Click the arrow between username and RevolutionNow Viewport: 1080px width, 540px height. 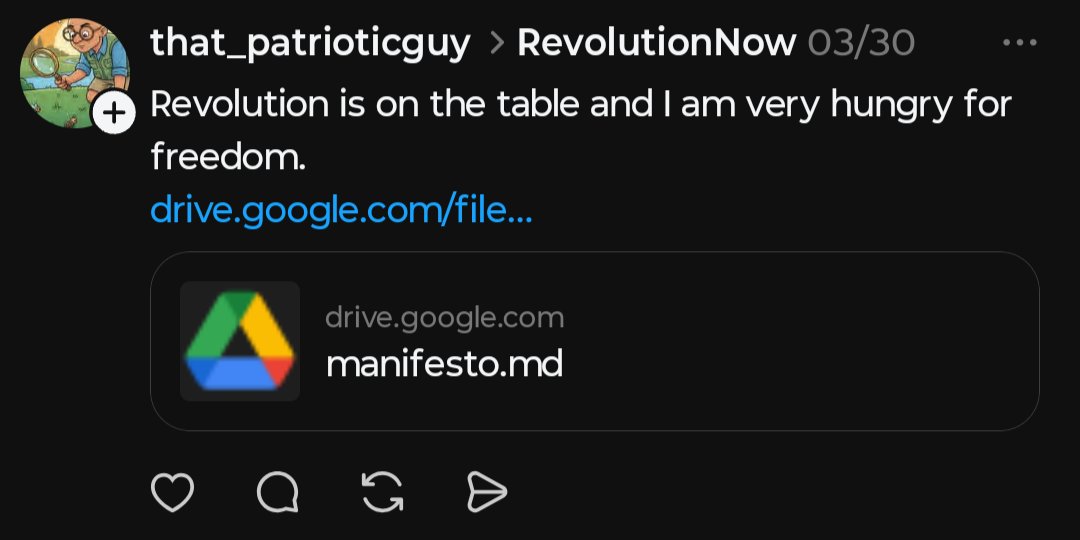coord(495,43)
